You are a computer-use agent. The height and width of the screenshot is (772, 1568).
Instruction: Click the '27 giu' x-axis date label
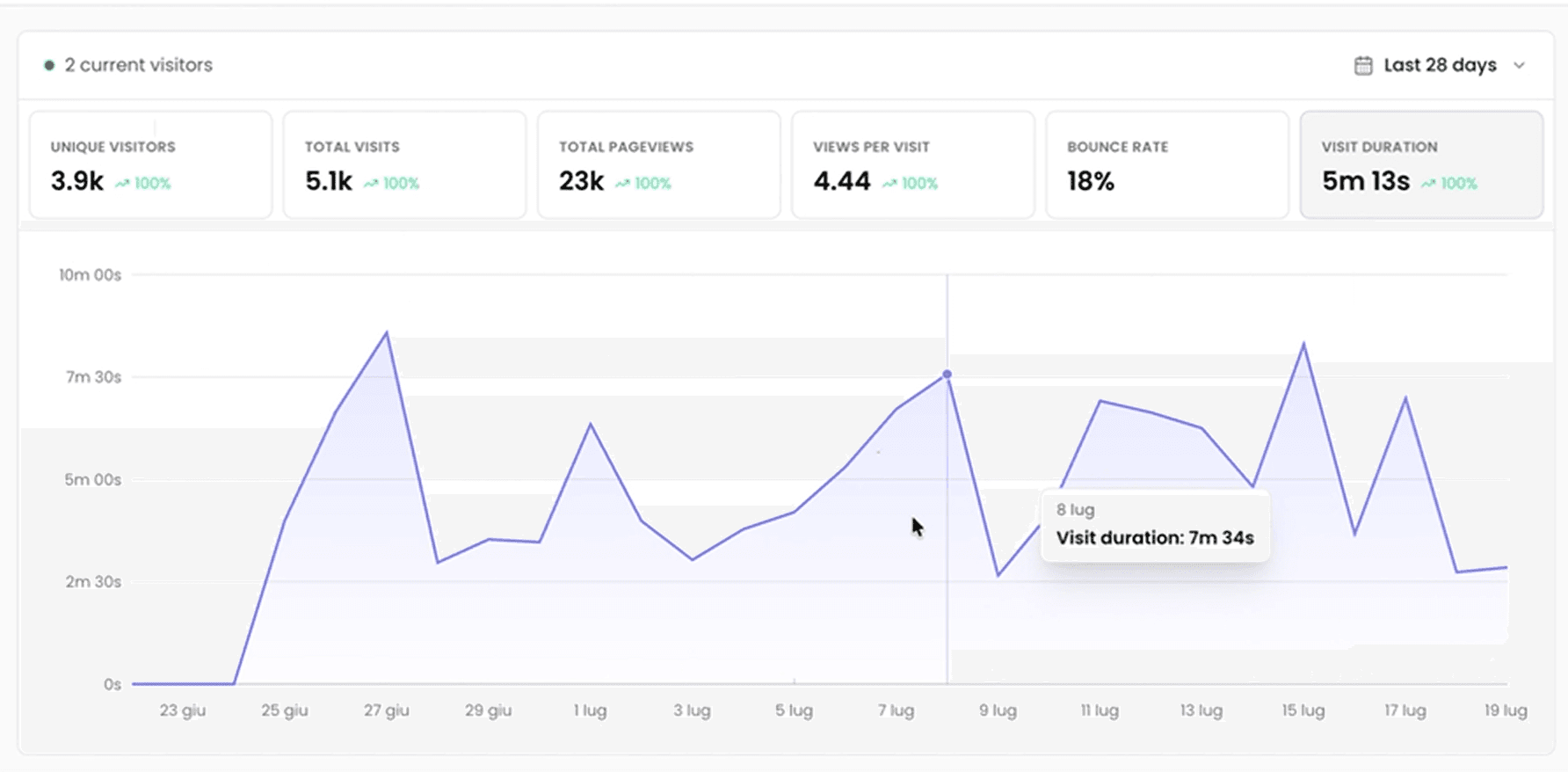[x=386, y=710]
